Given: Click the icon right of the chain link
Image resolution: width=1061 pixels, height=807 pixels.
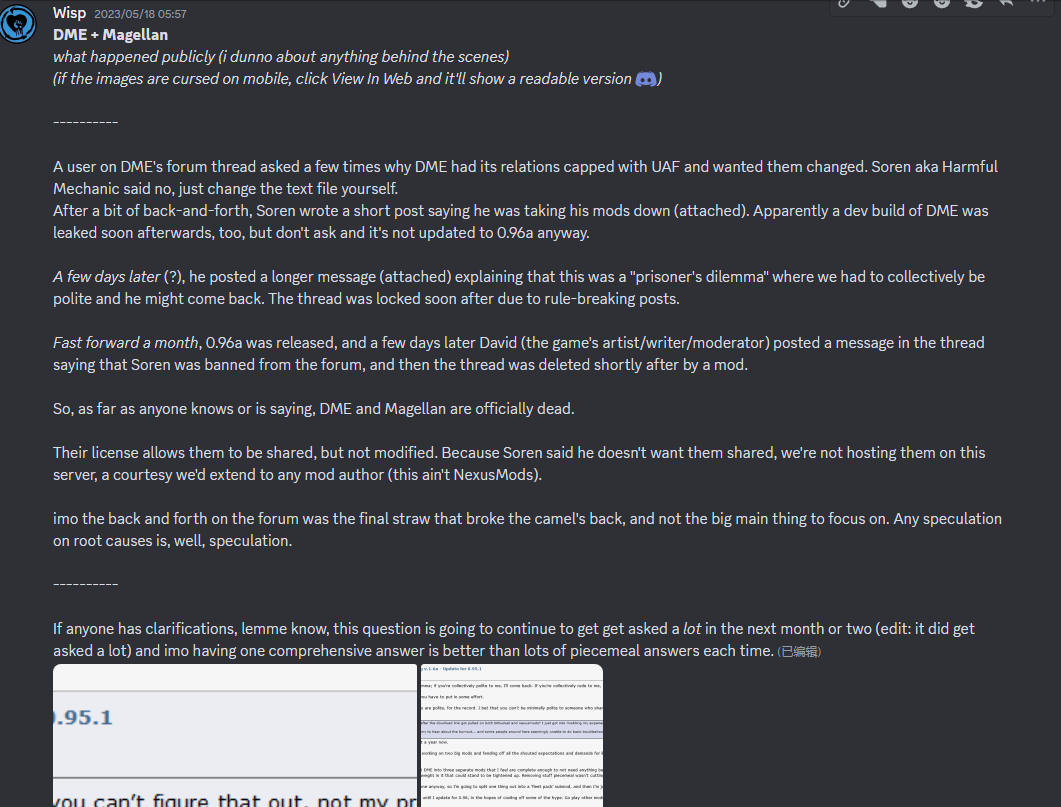Looking at the screenshot, I should pyautogui.click(x=878, y=3).
